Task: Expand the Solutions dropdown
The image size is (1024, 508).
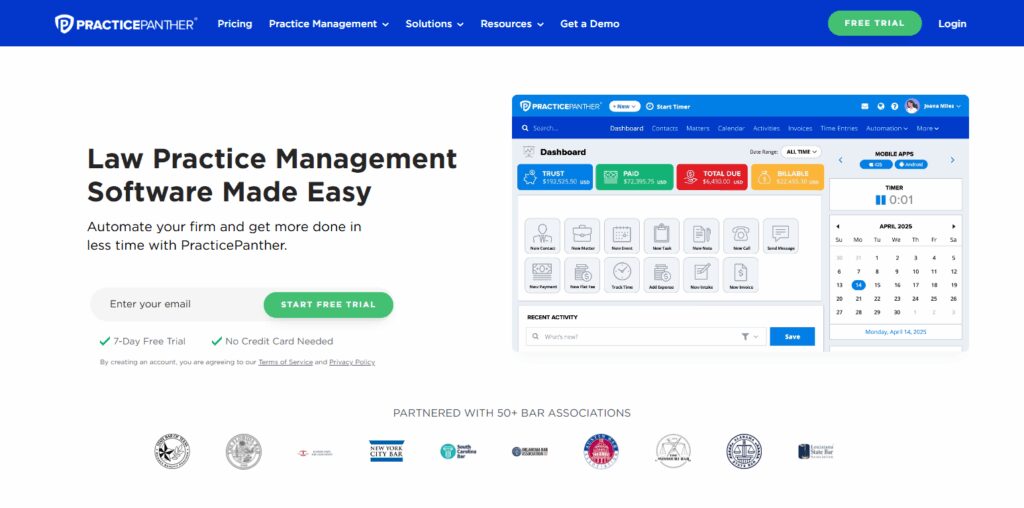Action: [434, 24]
